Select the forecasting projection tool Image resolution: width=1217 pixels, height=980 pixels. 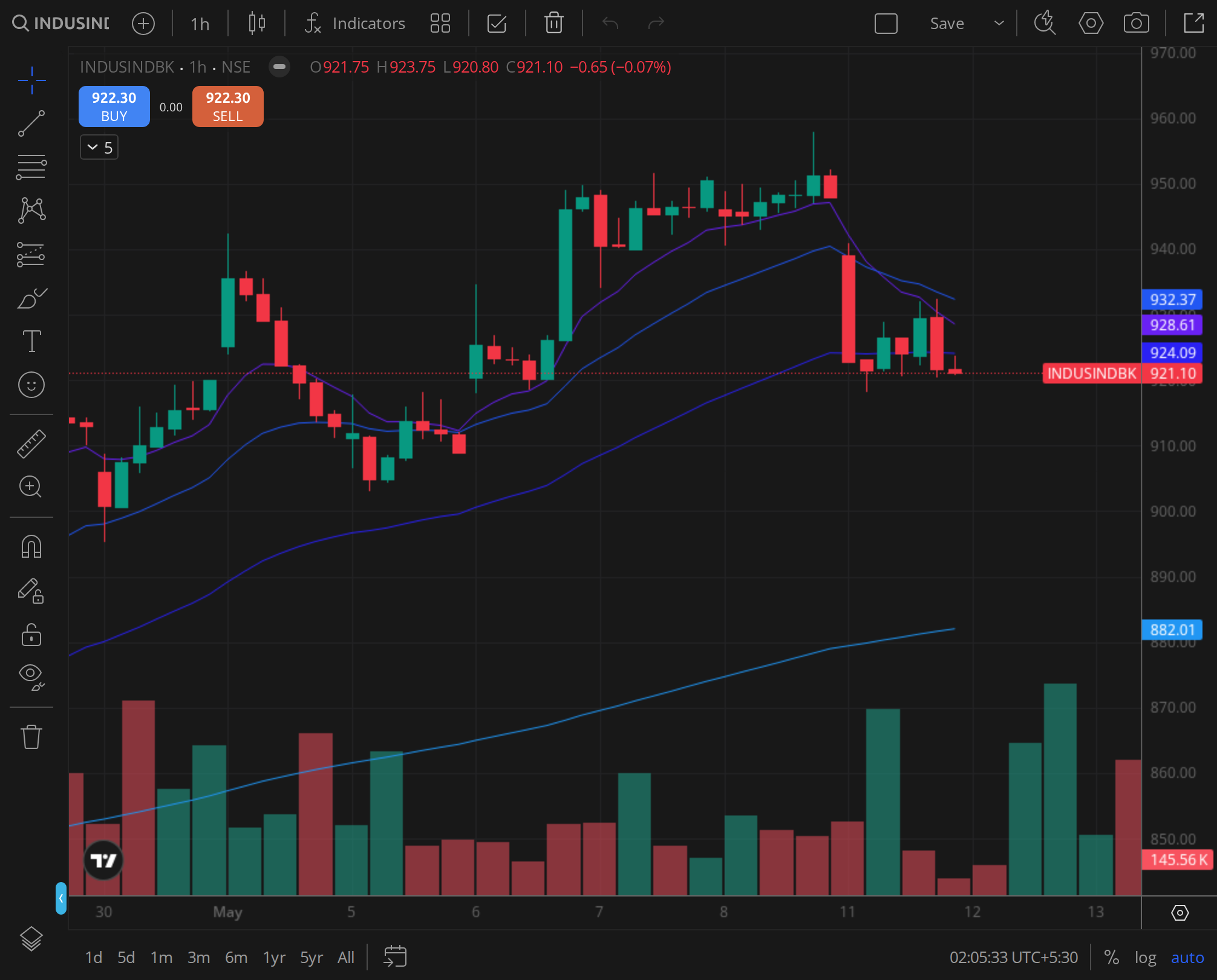point(31,254)
